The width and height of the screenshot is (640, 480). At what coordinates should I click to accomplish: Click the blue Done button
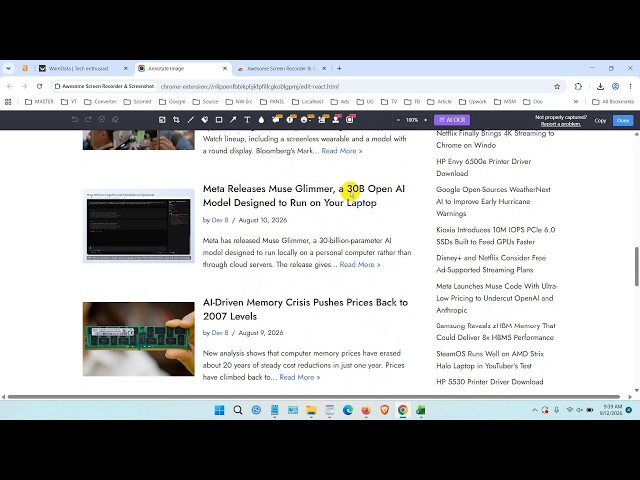623,120
